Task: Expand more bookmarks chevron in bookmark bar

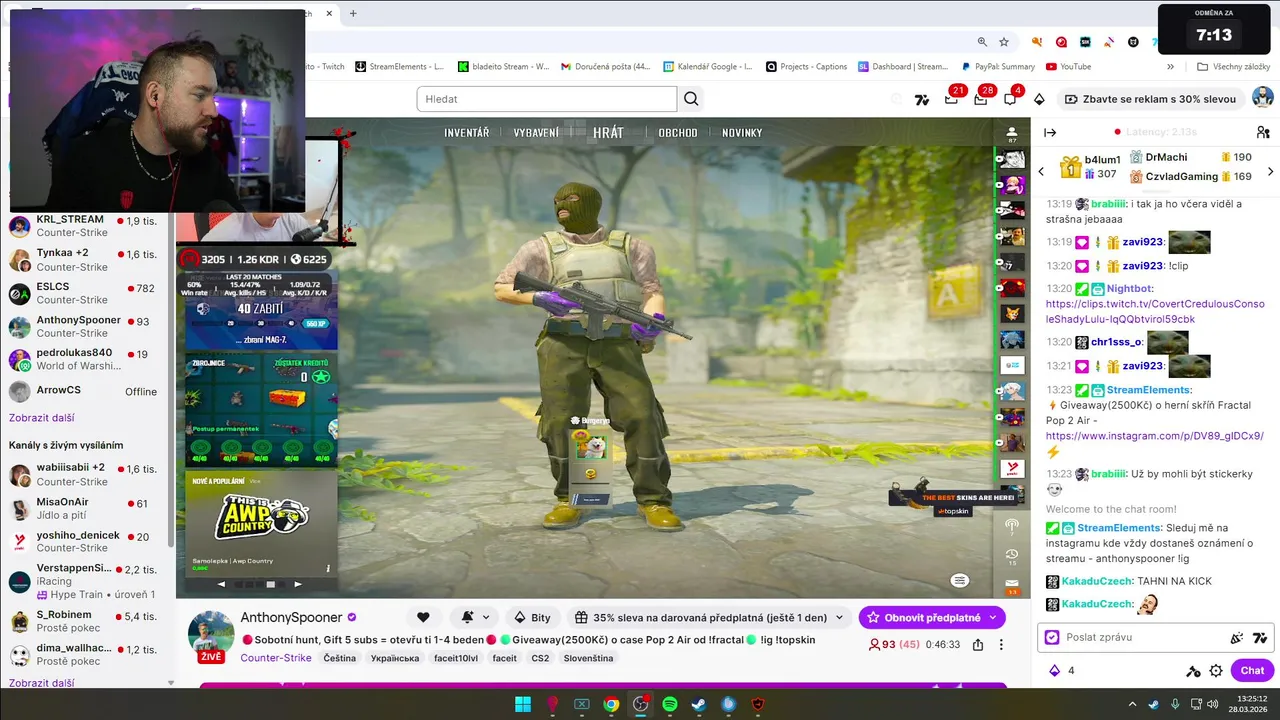Action: click(1170, 67)
